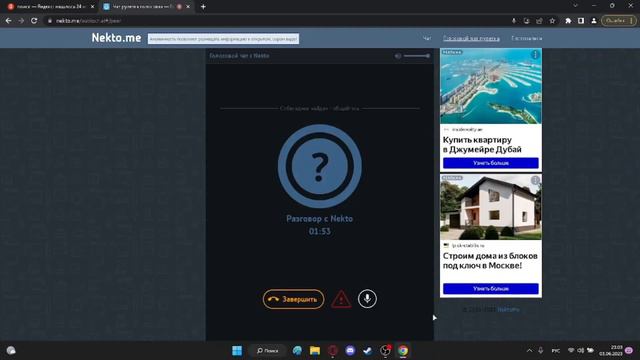The height and width of the screenshot is (360, 640).
Task: Close the Nekto voice chat tab
Action: click(188, 7)
